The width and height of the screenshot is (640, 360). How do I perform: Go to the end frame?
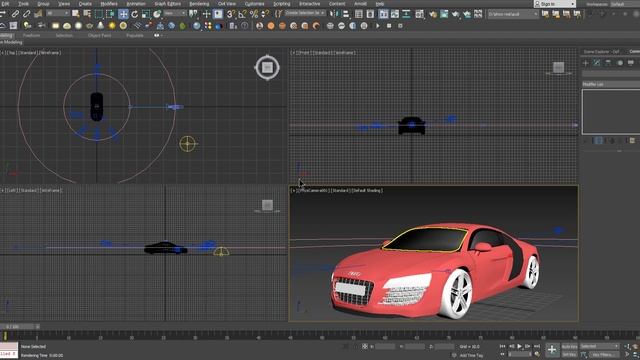pyautogui.click(x=537, y=346)
